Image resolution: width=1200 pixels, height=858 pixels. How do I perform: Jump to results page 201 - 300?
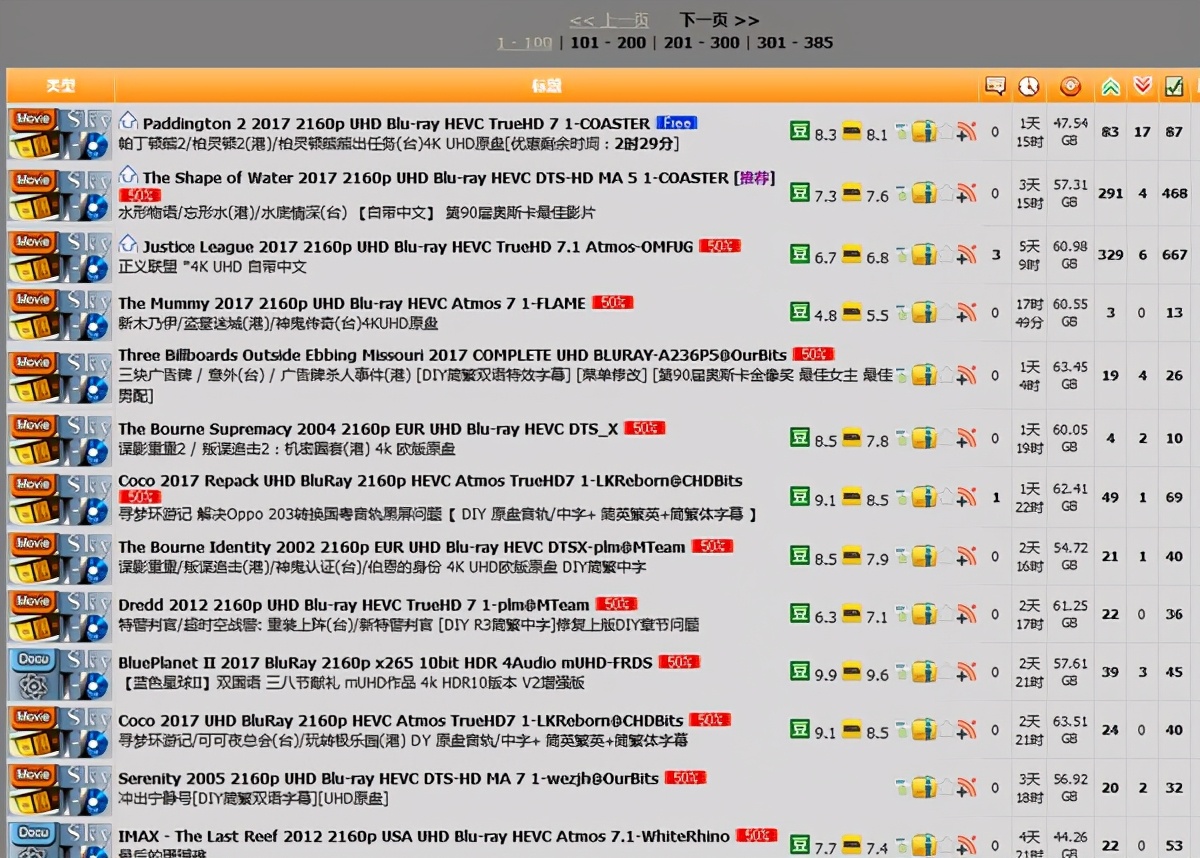(702, 43)
